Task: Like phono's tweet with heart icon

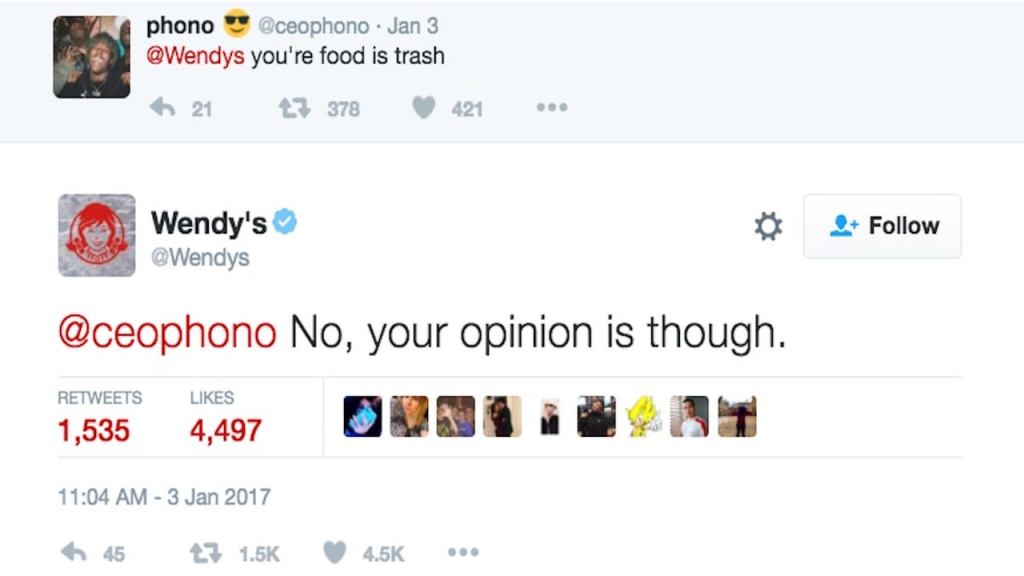Action: click(x=424, y=108)
